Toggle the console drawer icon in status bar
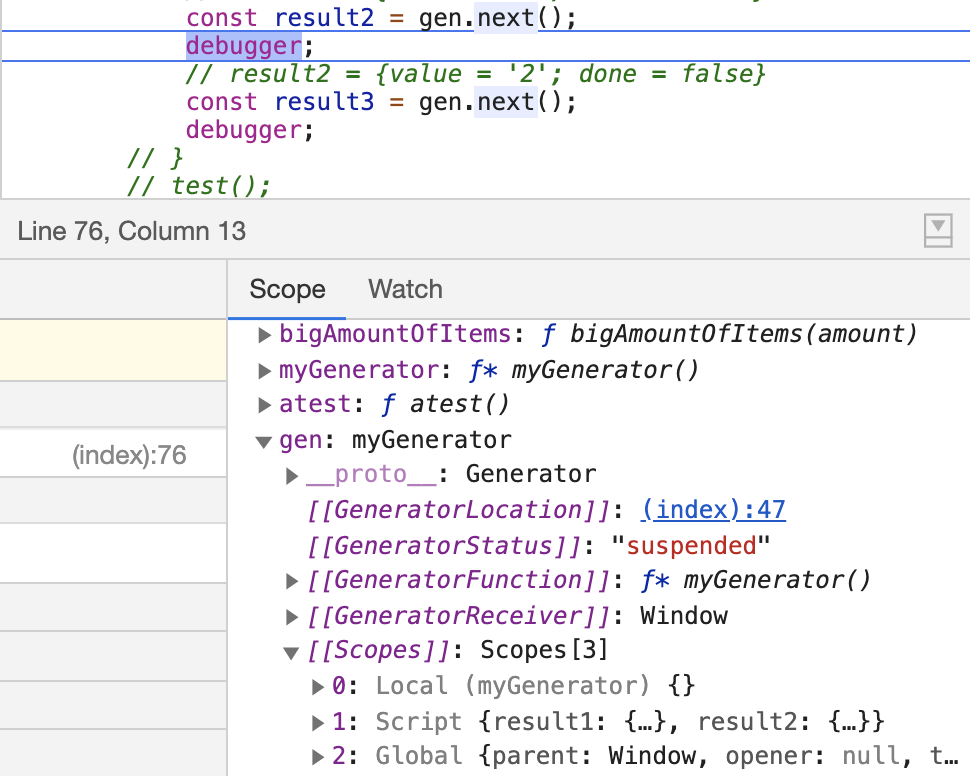Screen dimensions: 970x776 click(x=938, y=231)
